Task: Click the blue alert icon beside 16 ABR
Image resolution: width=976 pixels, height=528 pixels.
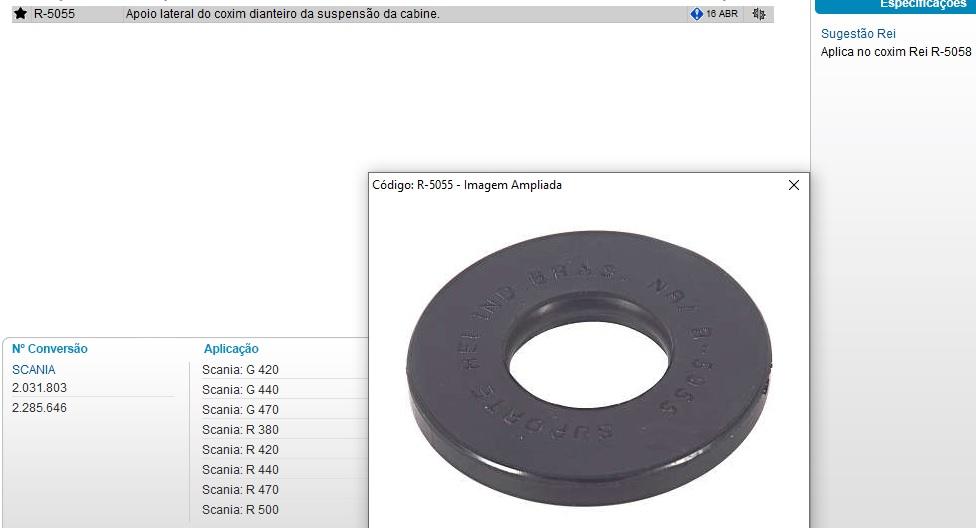Action: click(x=697, y=14)
